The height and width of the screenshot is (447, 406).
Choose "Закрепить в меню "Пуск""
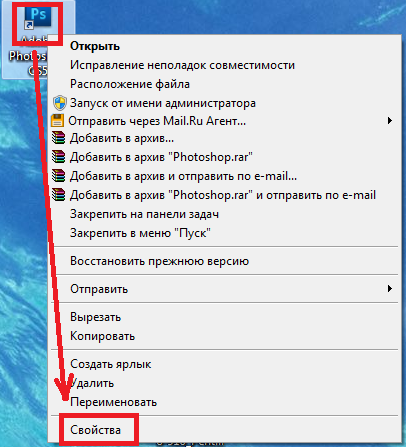tap(140, 233)
